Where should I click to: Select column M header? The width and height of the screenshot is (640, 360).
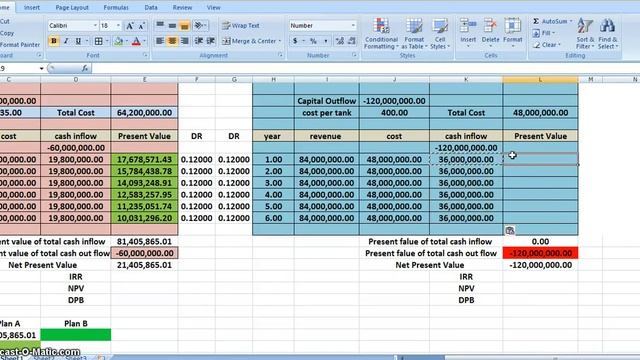click(590, 80)
